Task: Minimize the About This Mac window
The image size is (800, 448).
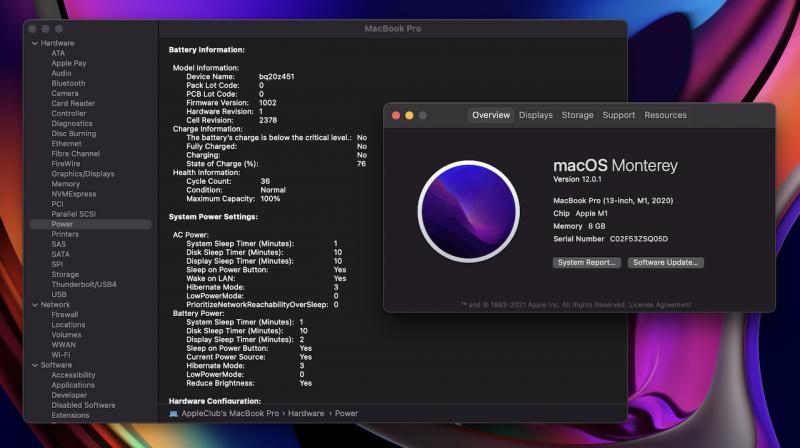Action: coord(409,115)
